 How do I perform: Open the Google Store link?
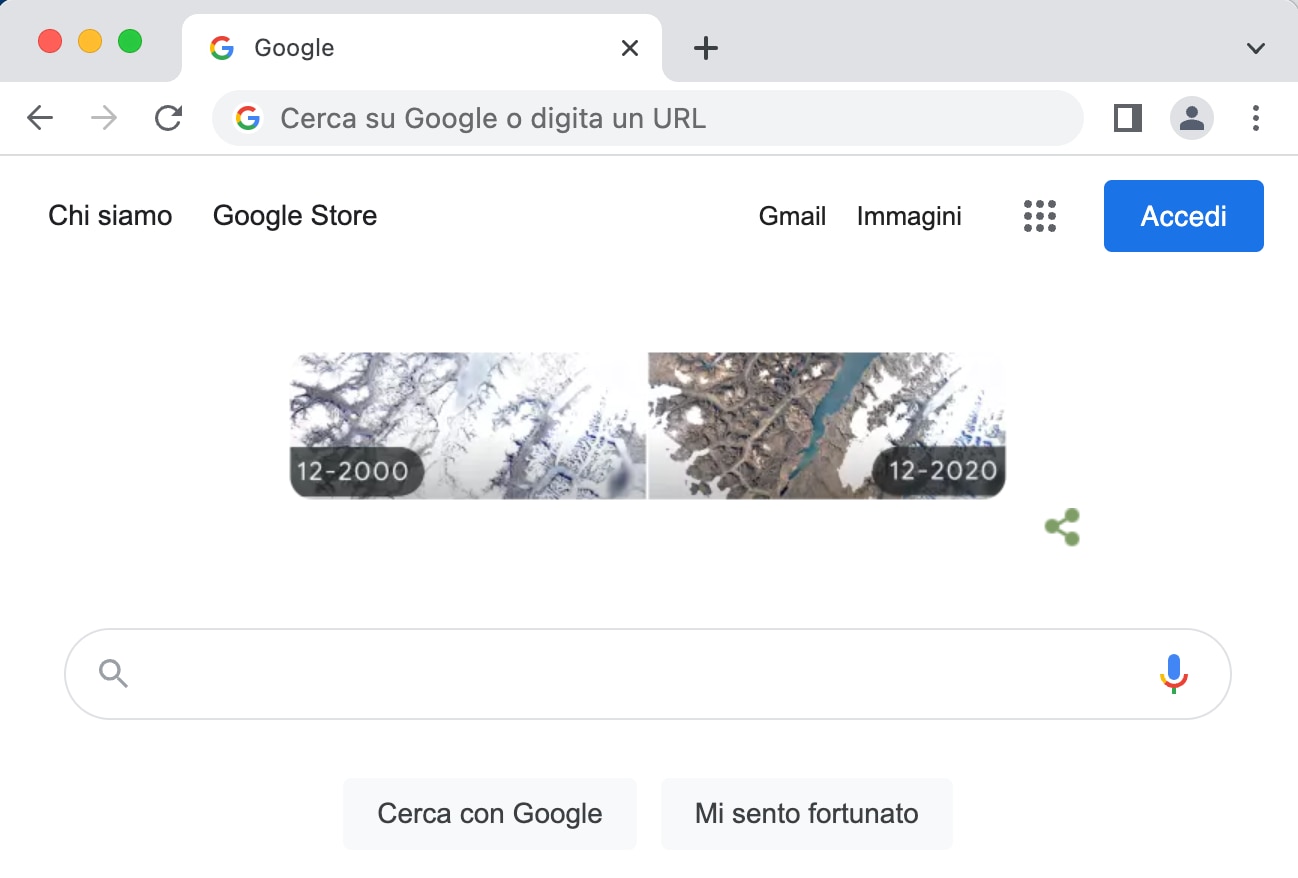[x=295, y=216]
